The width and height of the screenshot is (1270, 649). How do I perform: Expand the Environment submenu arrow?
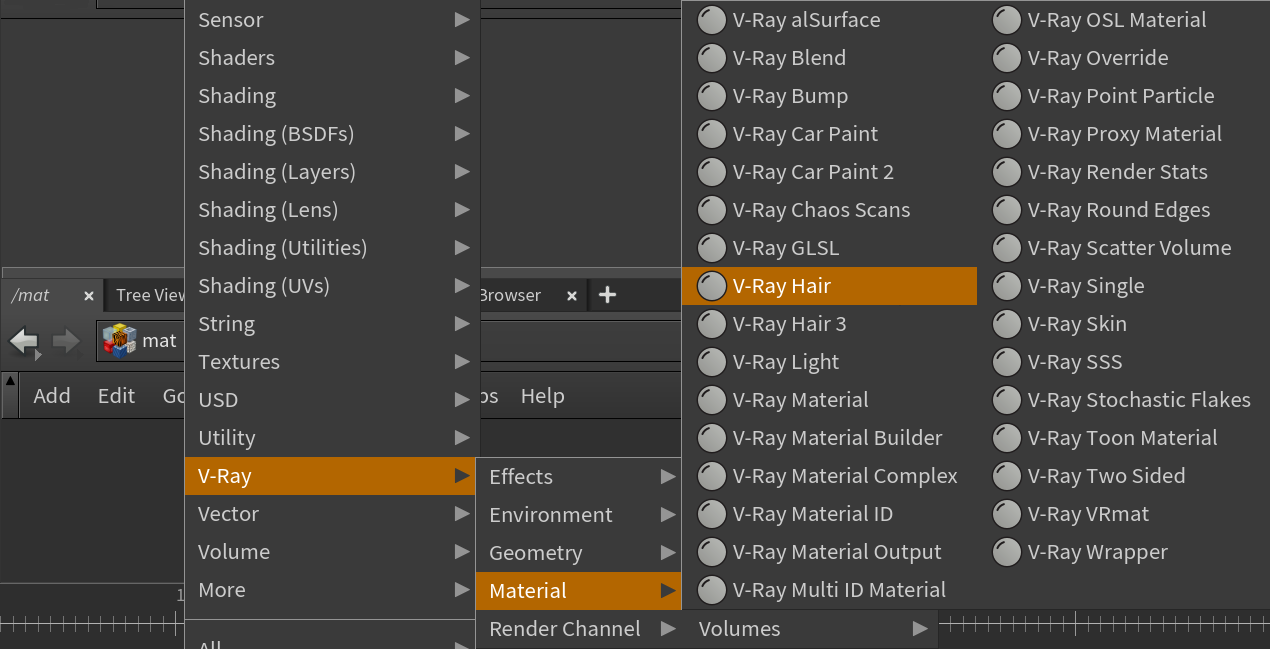(668, 515)
